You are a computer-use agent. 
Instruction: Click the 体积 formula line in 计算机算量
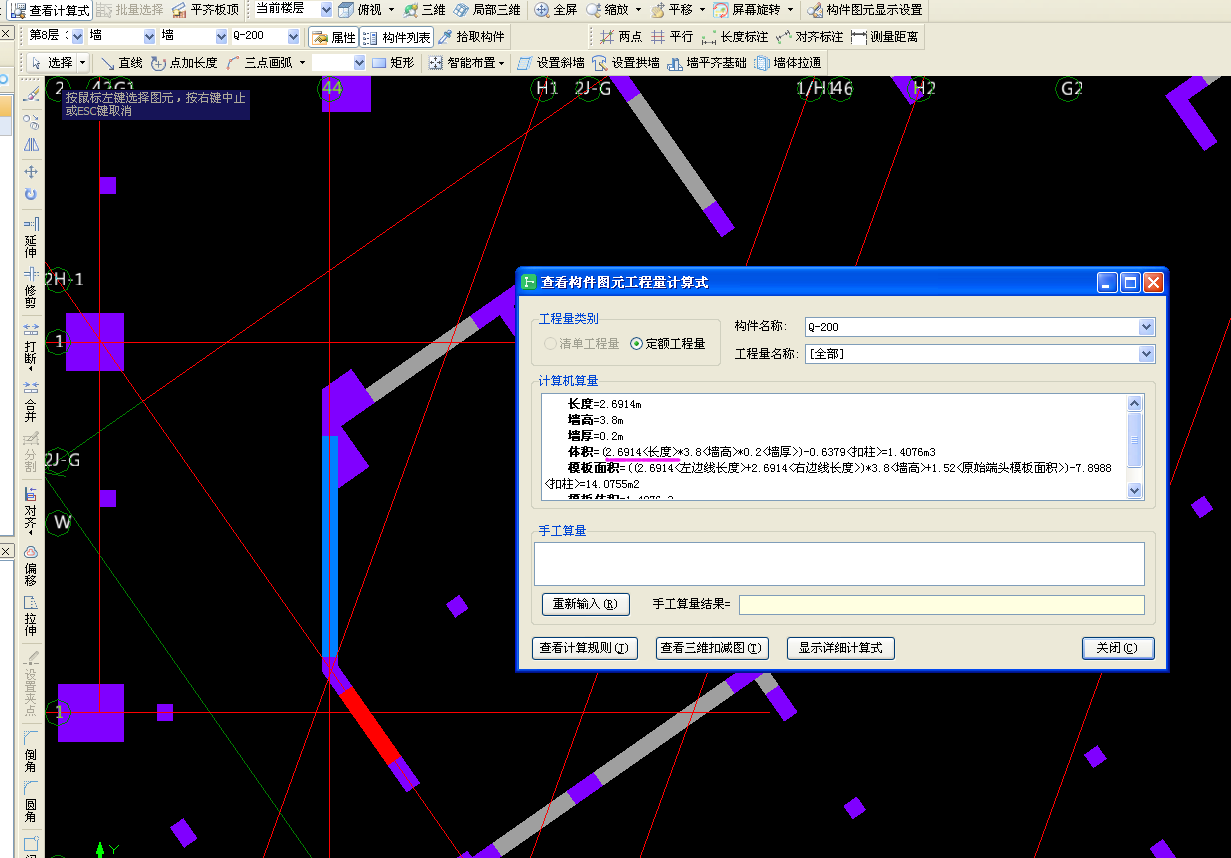pos(751,452)
